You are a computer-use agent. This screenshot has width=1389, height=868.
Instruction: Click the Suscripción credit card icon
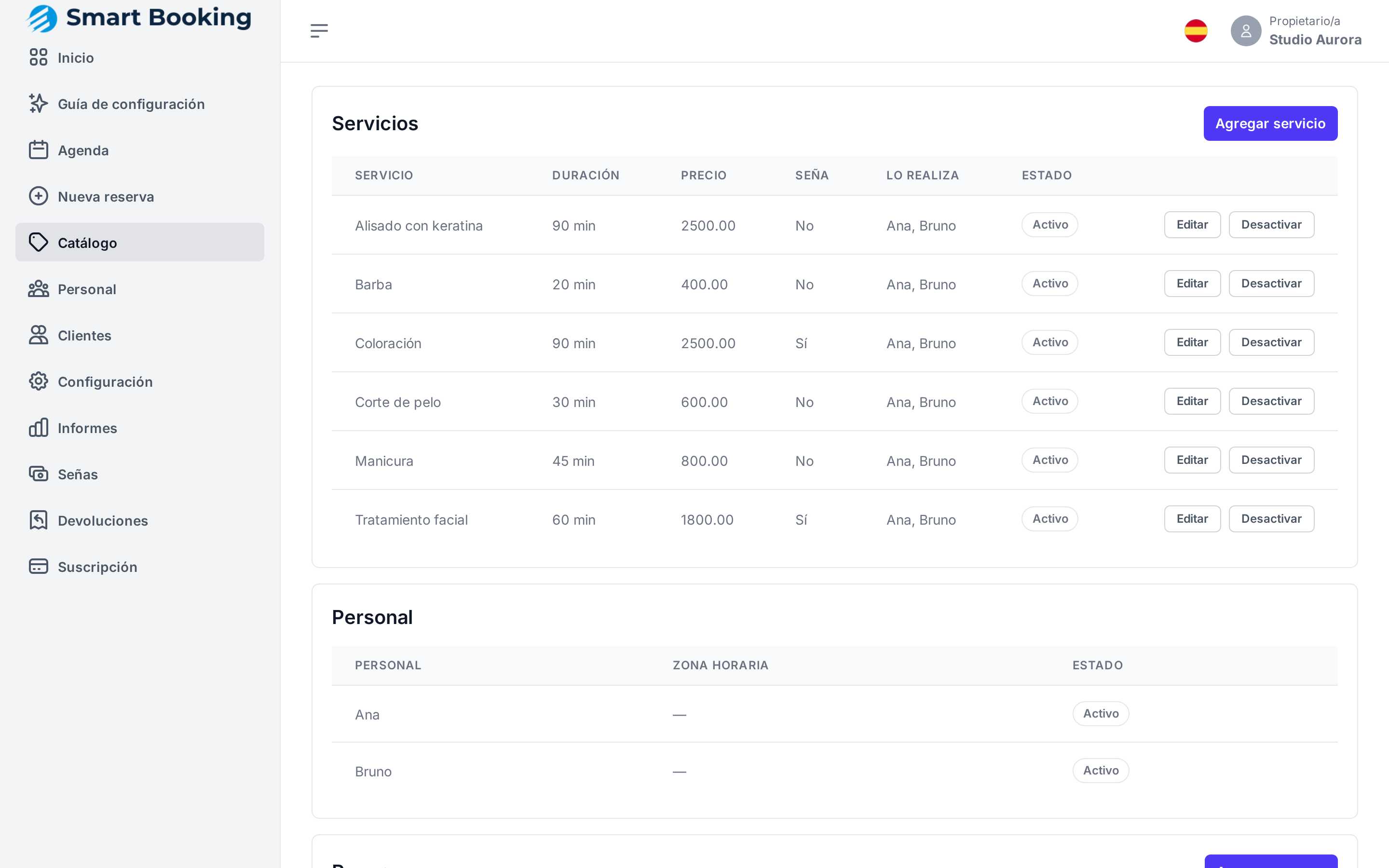39,567
